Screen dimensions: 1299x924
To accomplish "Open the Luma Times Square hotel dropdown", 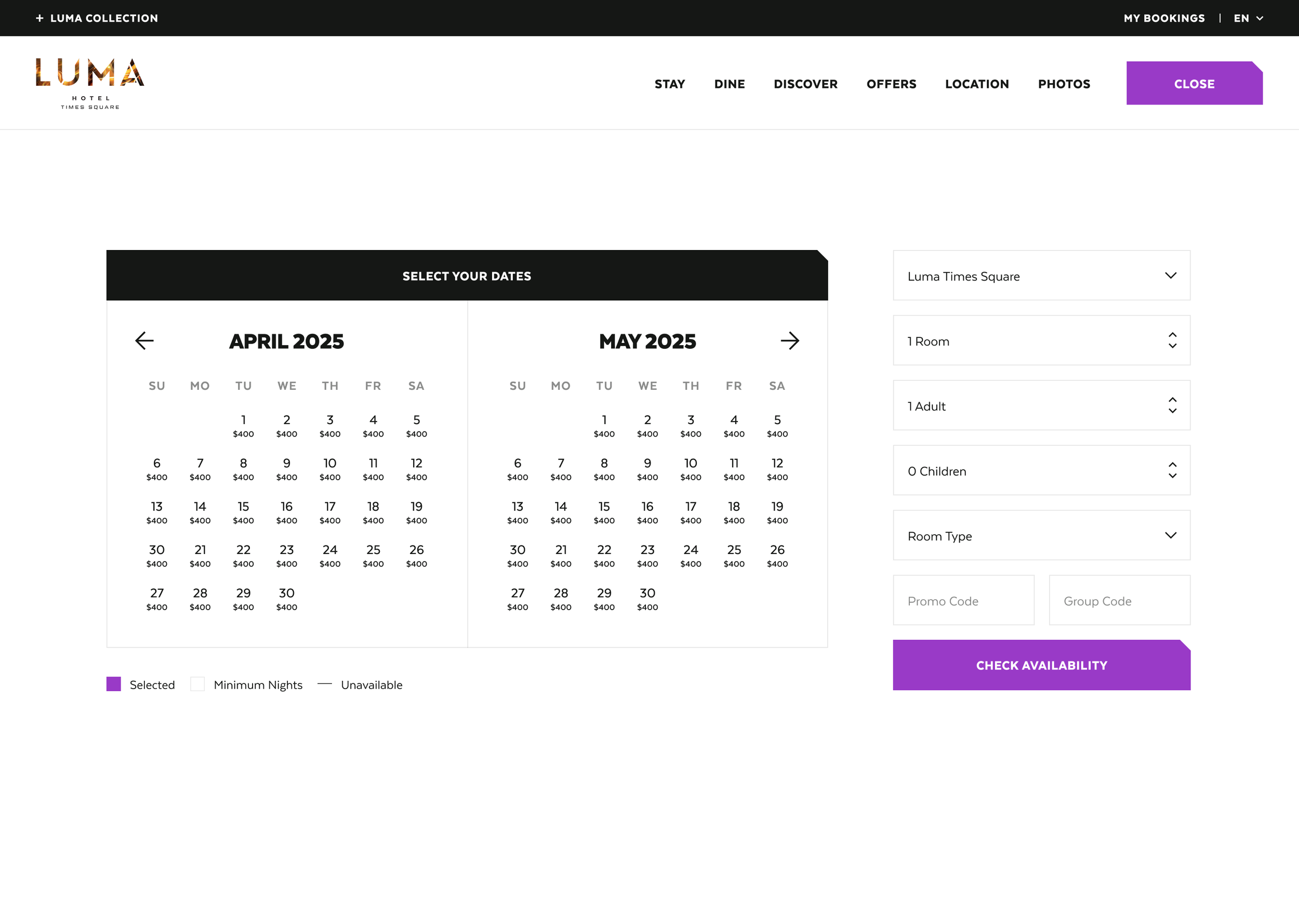I will coord(1041,275).
